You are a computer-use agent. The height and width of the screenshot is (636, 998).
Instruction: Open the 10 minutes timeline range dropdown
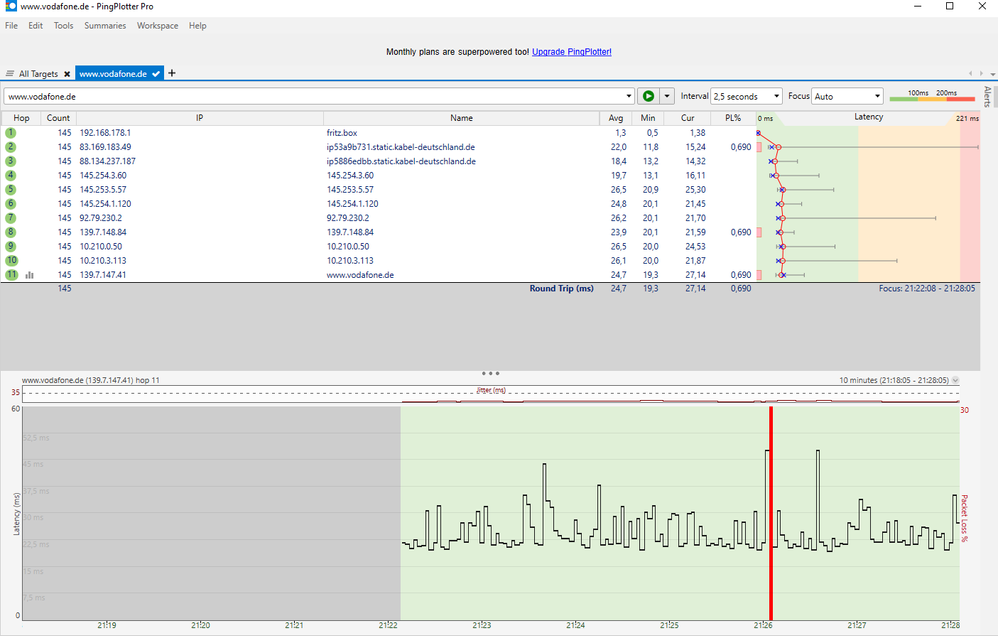tap(955, 381)
